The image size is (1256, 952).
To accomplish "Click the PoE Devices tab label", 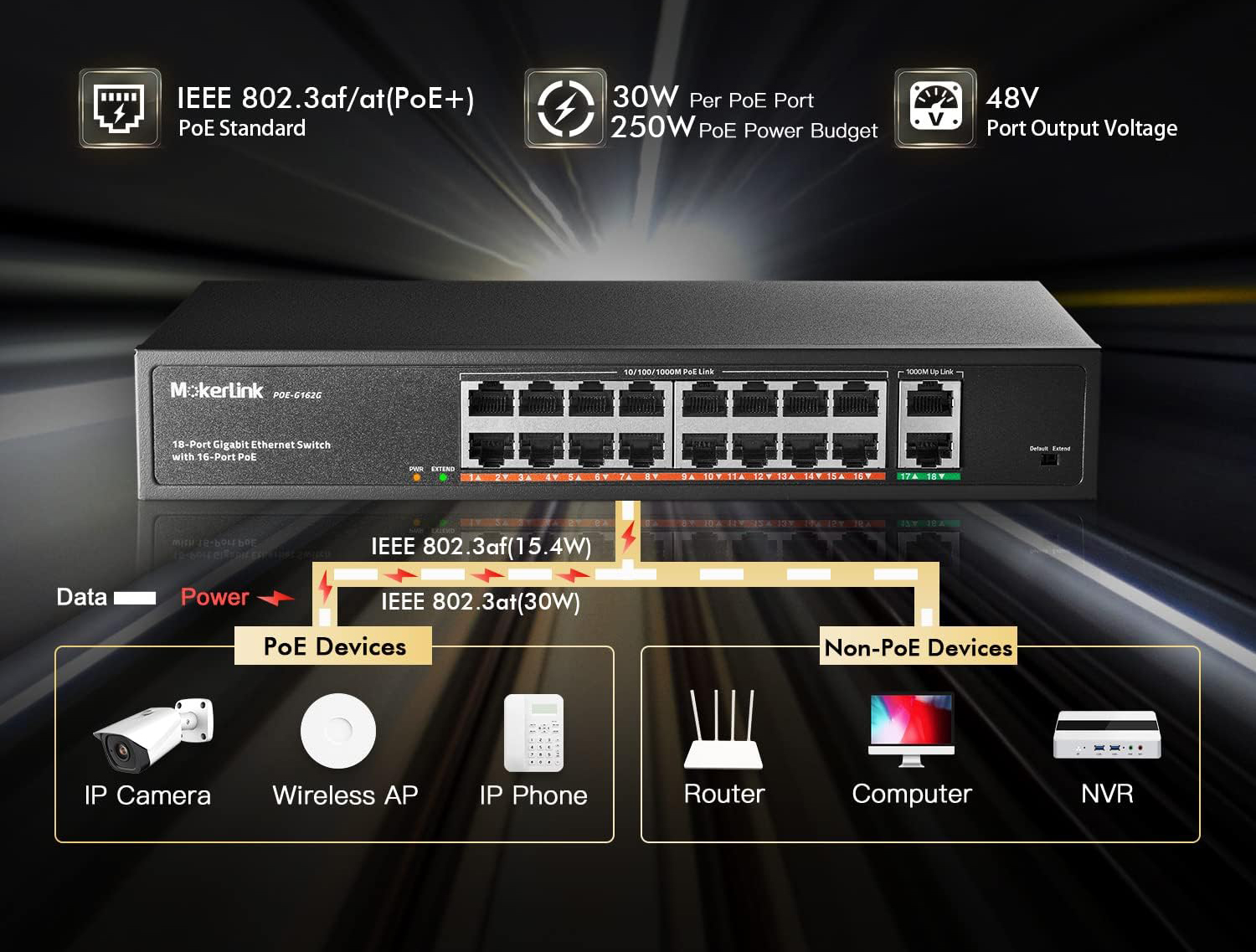I will click(x=333, y=646).
